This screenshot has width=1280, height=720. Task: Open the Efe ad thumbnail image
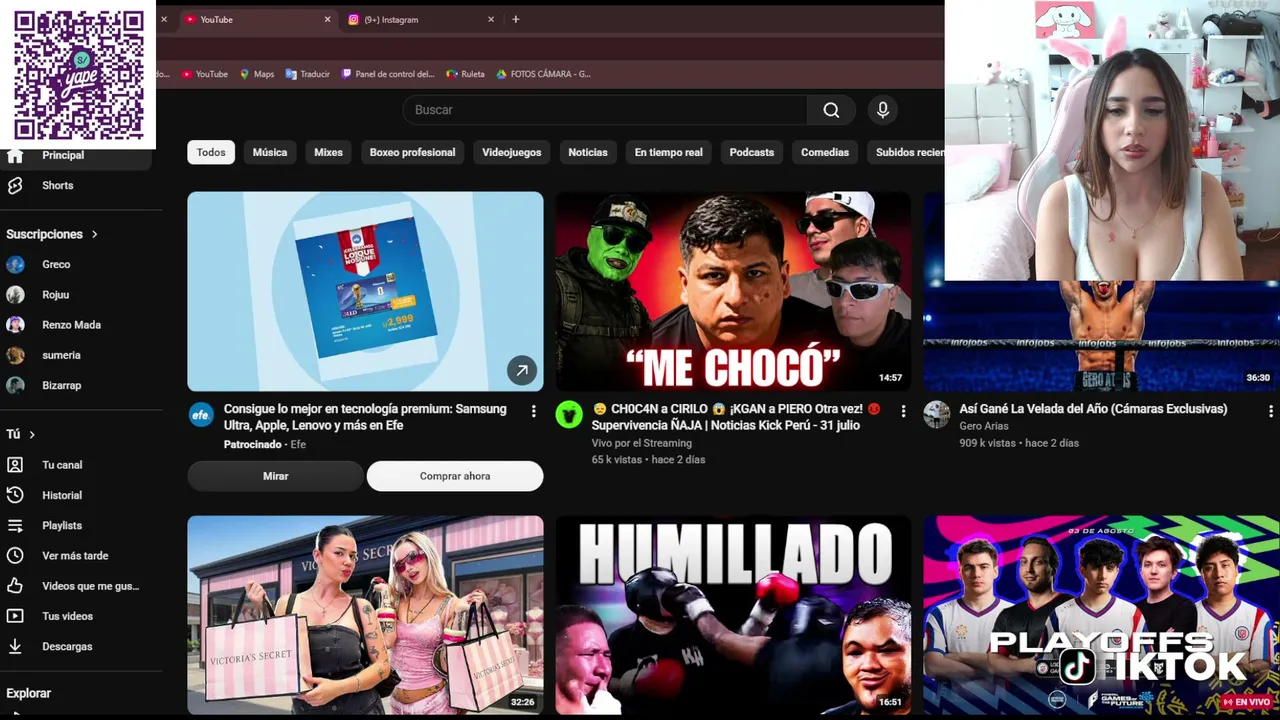(365, 291)
